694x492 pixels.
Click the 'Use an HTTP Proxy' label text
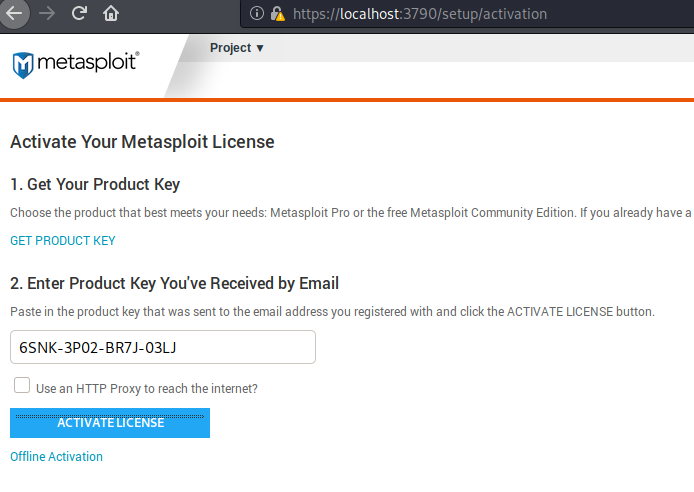pos(147,388)
